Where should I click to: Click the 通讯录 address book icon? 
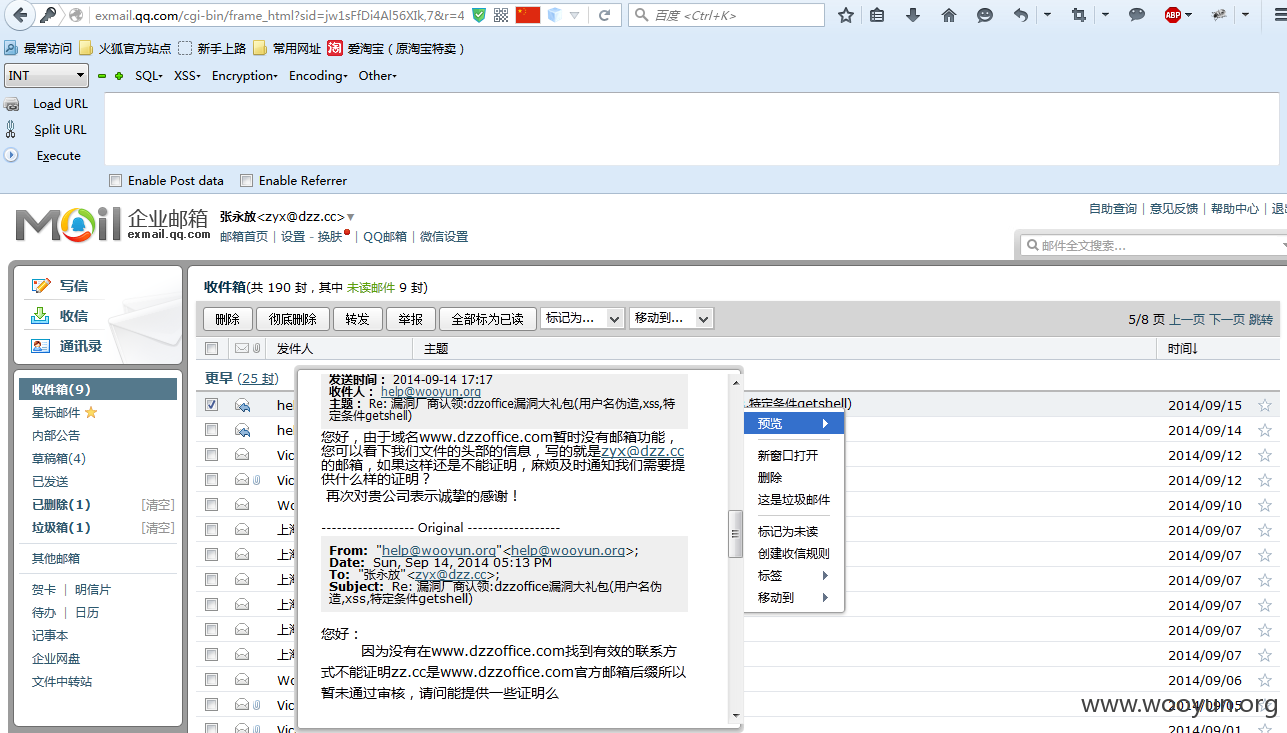pos(41,346)
